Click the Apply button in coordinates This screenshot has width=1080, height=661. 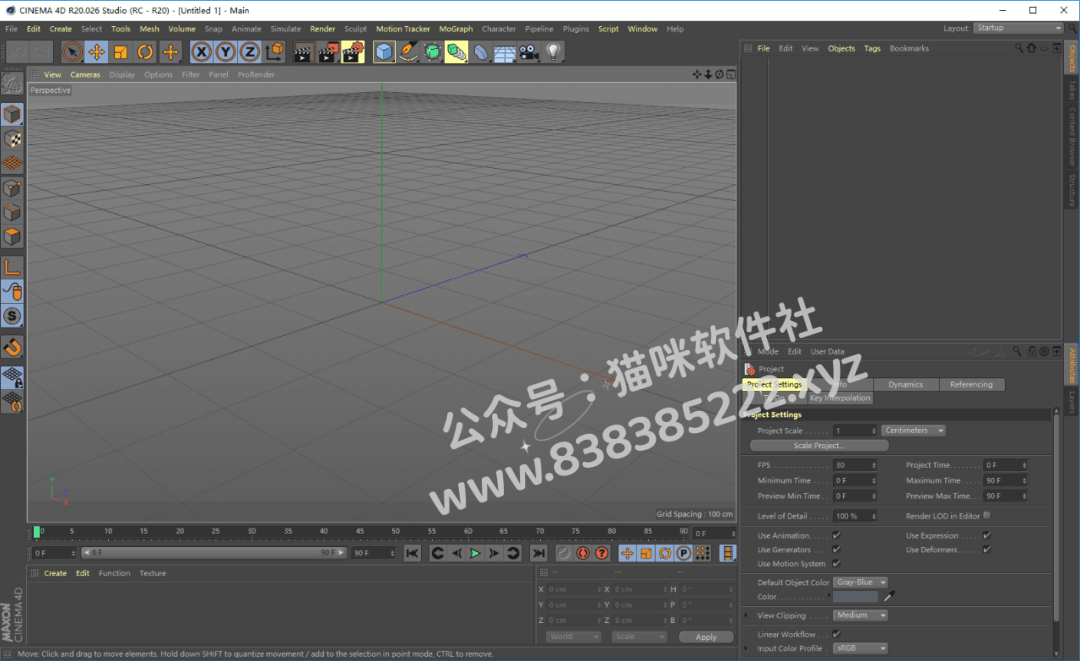click(706, 637)
